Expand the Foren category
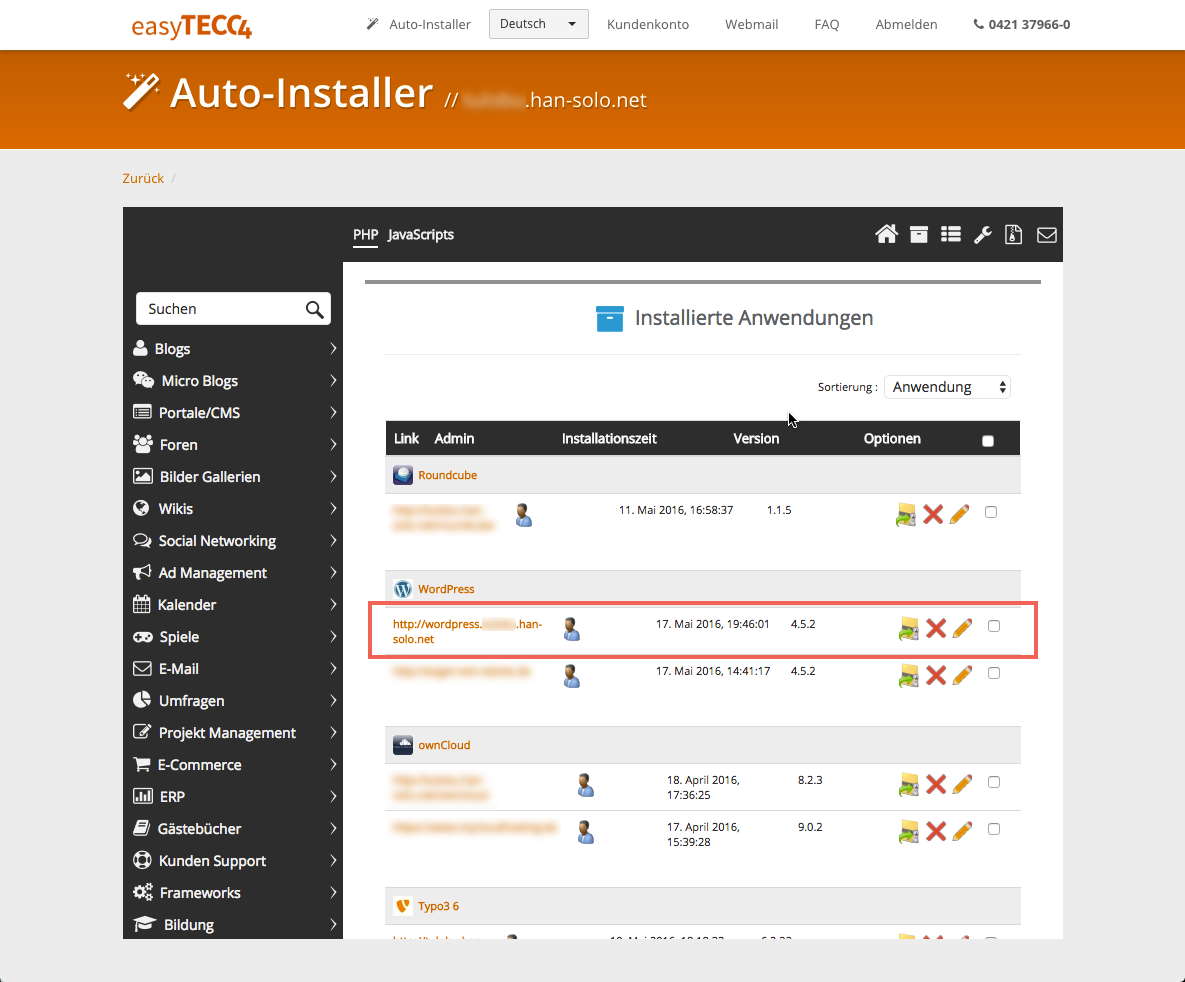 (234, 445)
